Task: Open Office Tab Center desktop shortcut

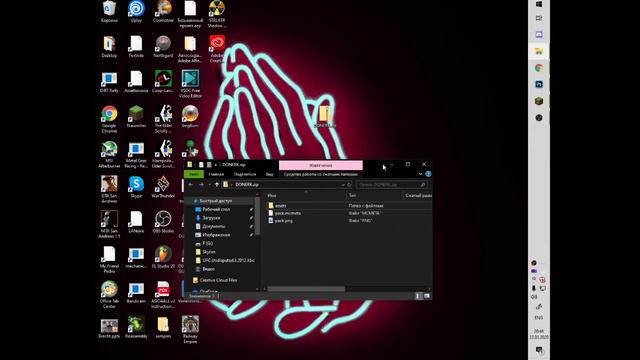Action: pos(109,295)
